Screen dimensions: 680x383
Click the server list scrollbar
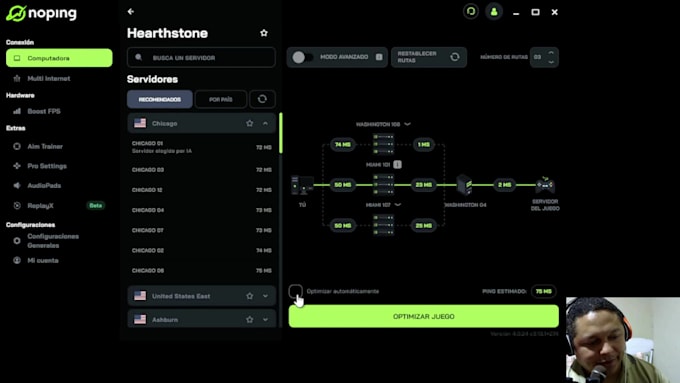[281, 133]
